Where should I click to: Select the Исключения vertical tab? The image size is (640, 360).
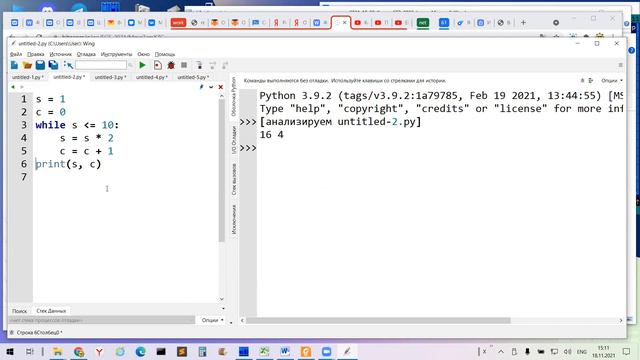pos(234,219)
